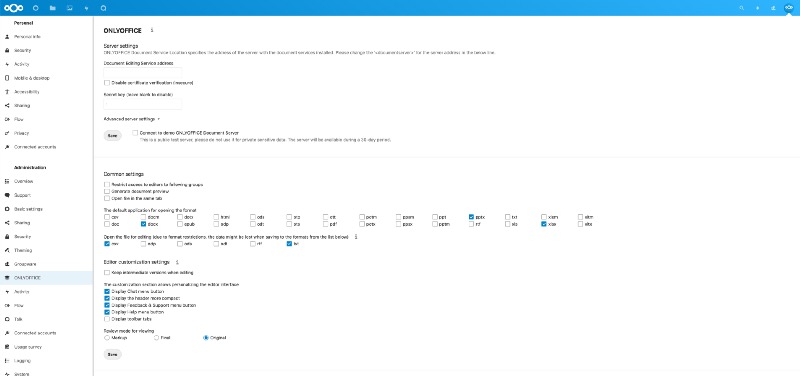The image size is (800, 376).
Task: Click the search magnifier in the header
Action: [741, 8]
